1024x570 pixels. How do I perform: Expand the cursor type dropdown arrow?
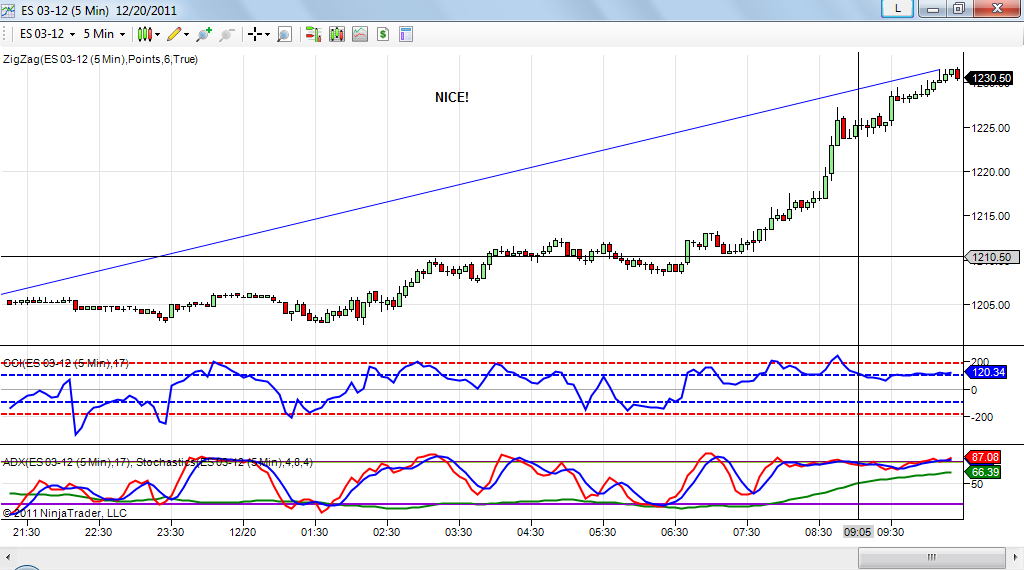[267, 35]
